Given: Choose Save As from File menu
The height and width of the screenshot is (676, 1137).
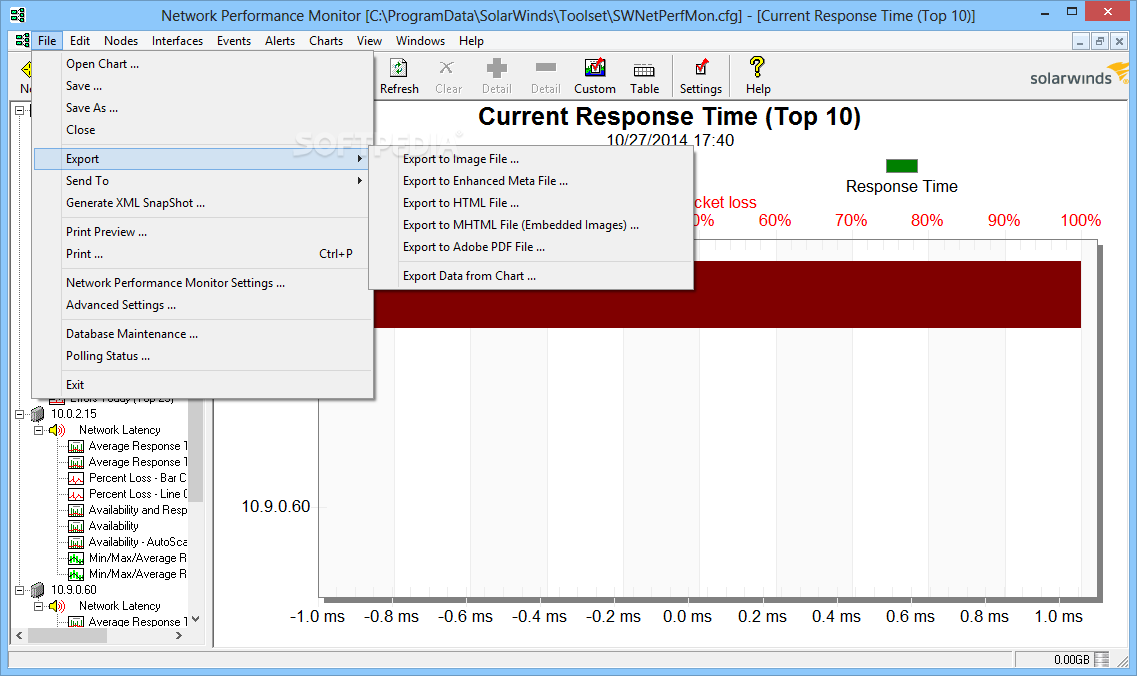Looking at the screenshot, I should tap(203, 107).
